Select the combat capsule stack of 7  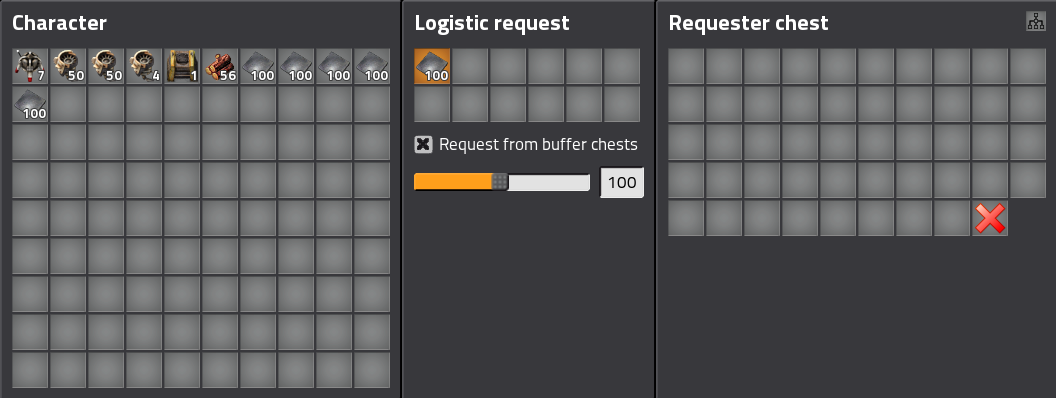click(30, 66)
